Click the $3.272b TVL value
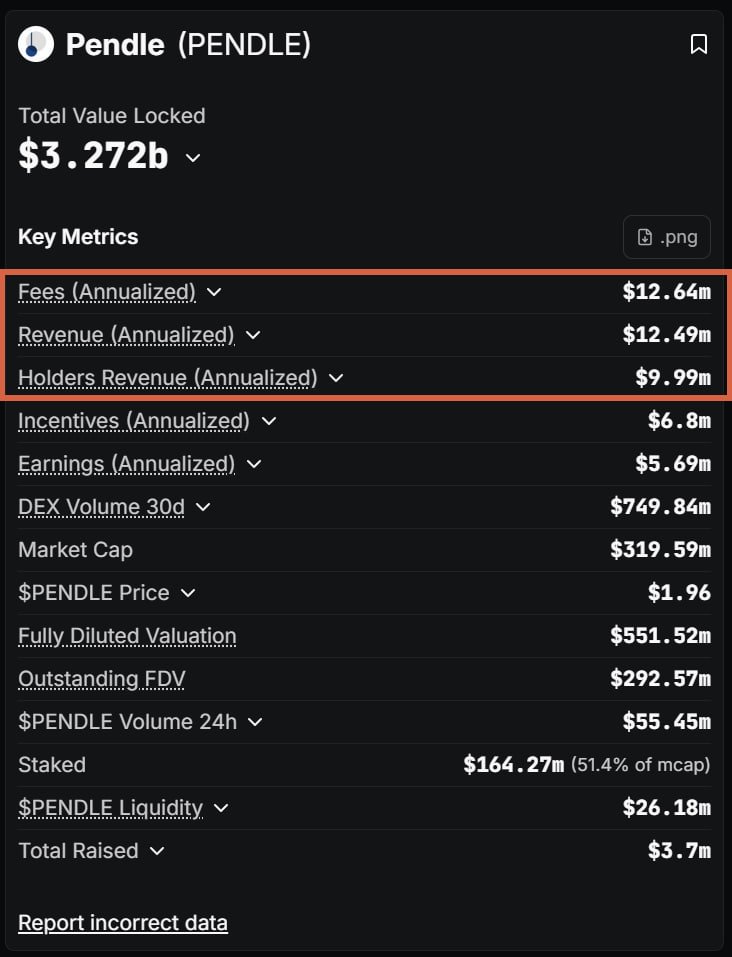Screen dimensions: 732x957 [93, 156]
